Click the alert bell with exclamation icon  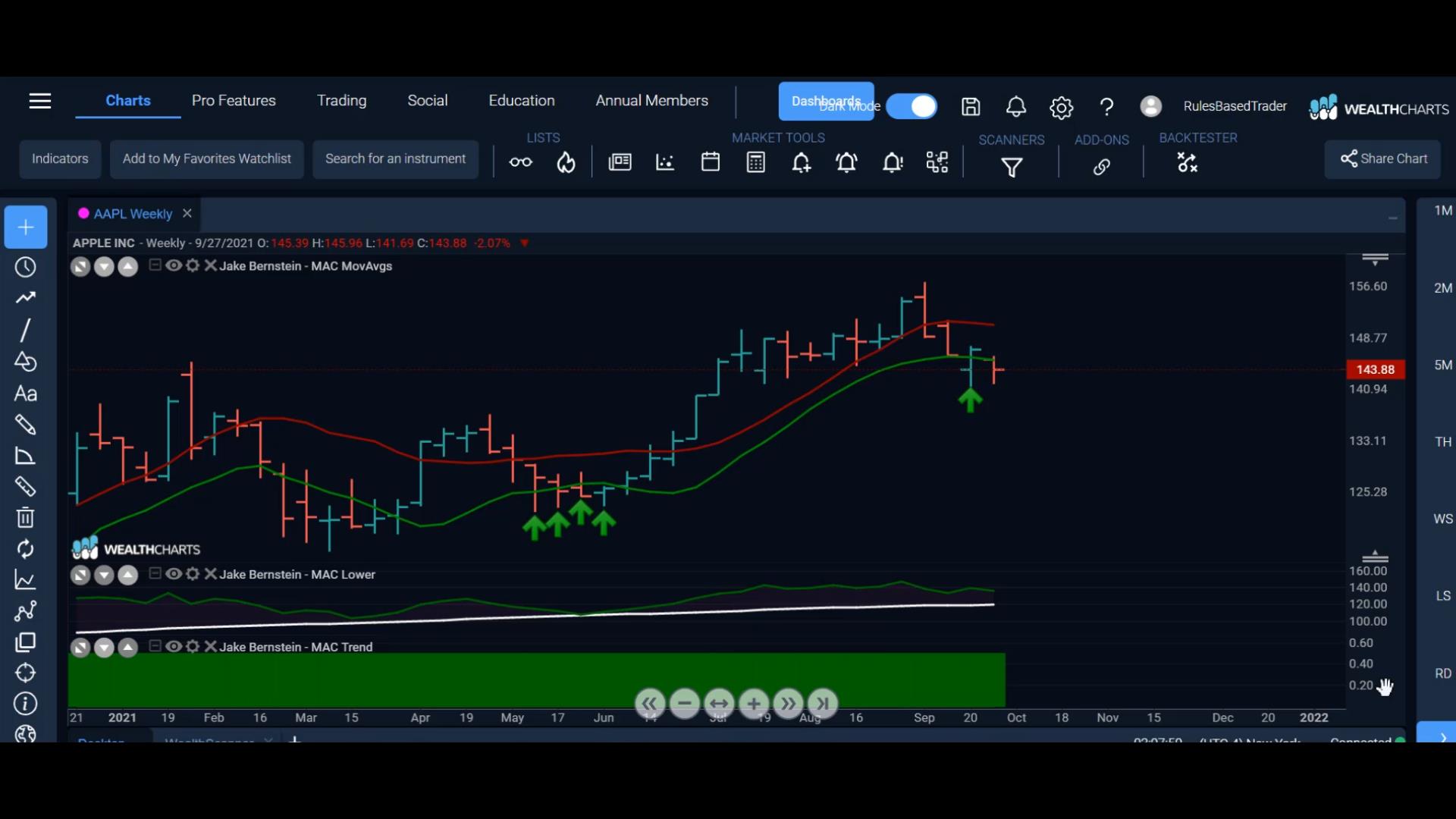(893, 162)
